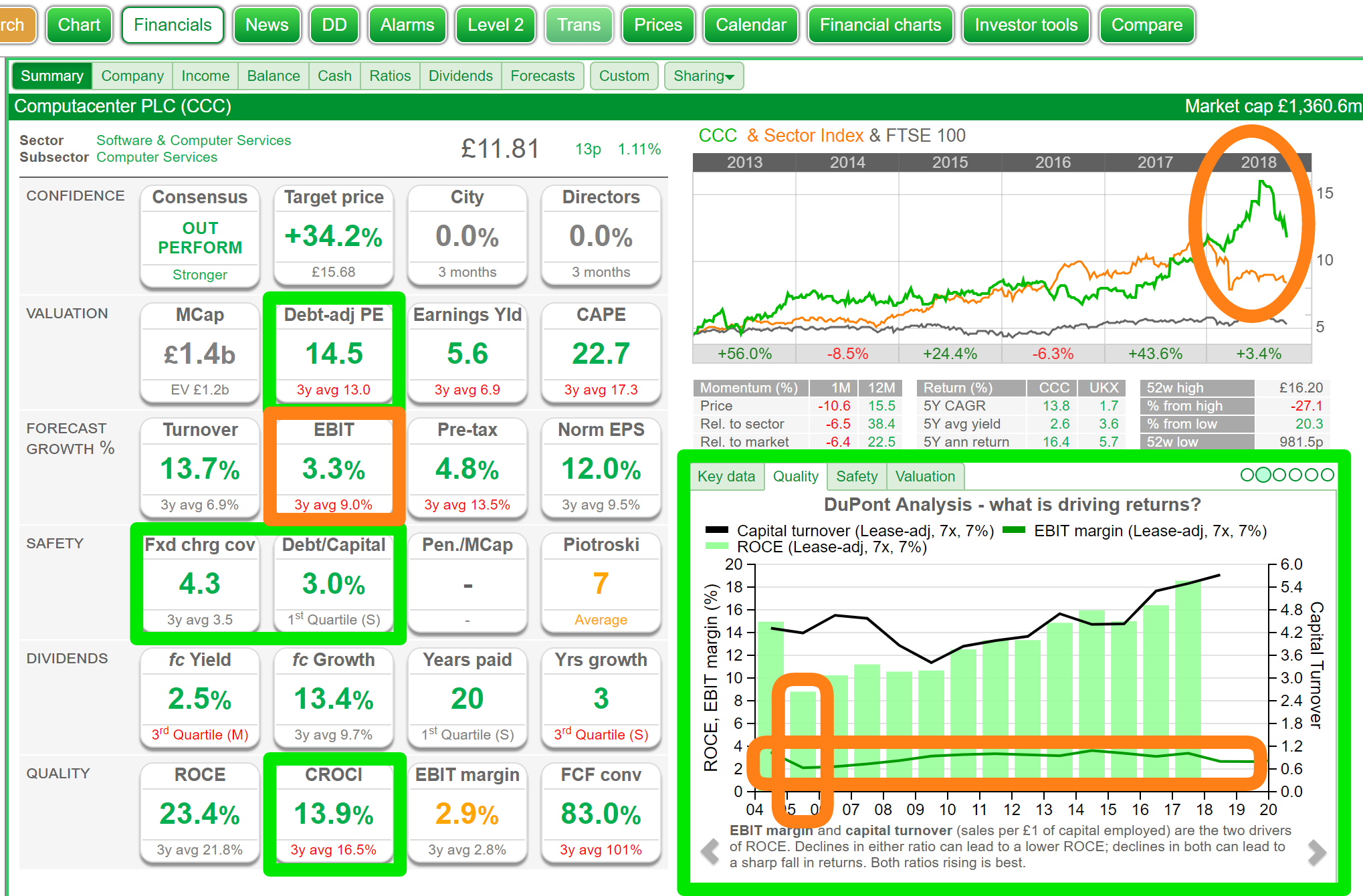1363x896 pixels.
Task: Click the Sector Index chart legend label
Action: [813, 136]
